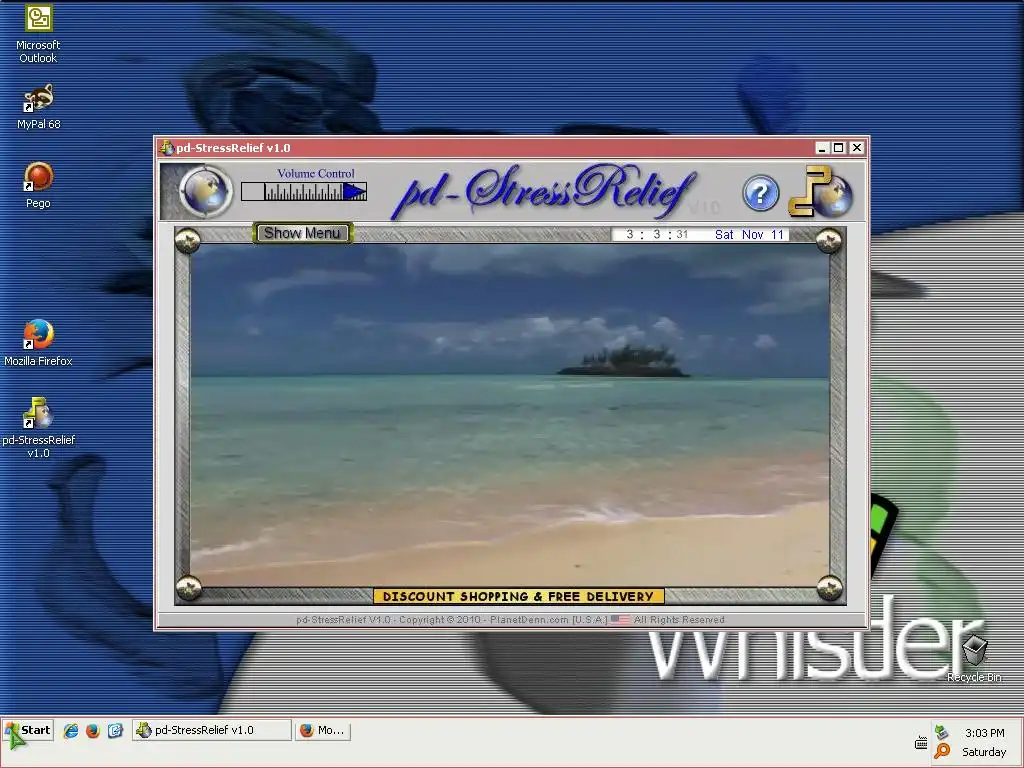Click the third quick launch icon
This screenshot has height=768, width=1024.
[x=115, y=731]
